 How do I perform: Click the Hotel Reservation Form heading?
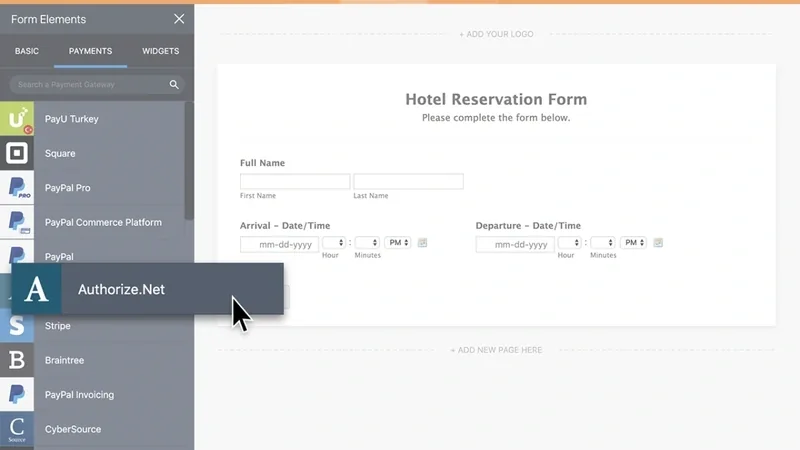tap(496, 99)
